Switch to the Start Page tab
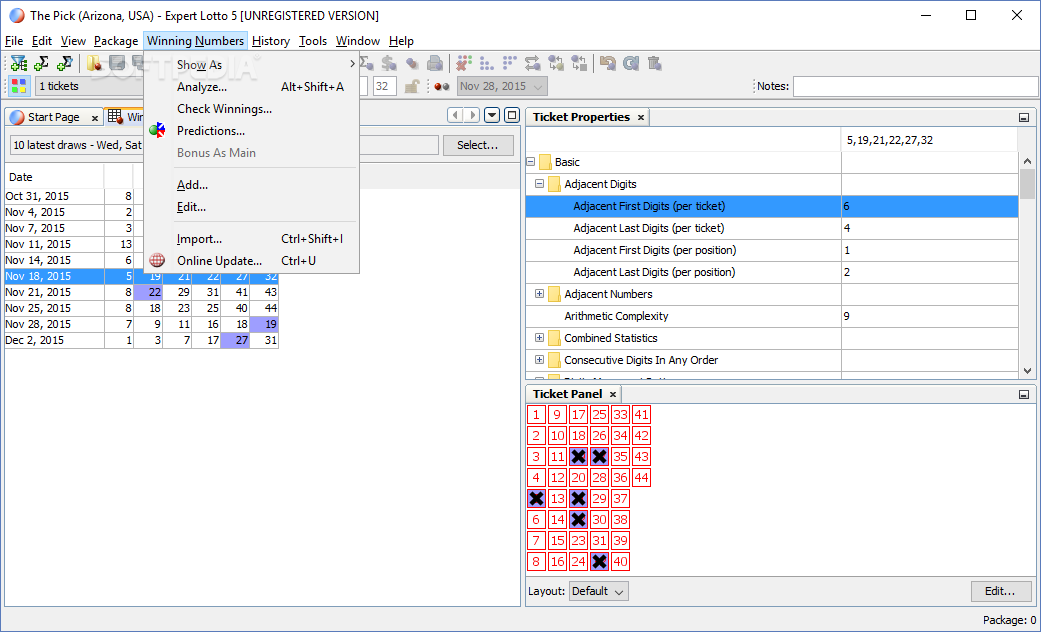The width and height of the screenshot is (1041, 632). point(54,118)
